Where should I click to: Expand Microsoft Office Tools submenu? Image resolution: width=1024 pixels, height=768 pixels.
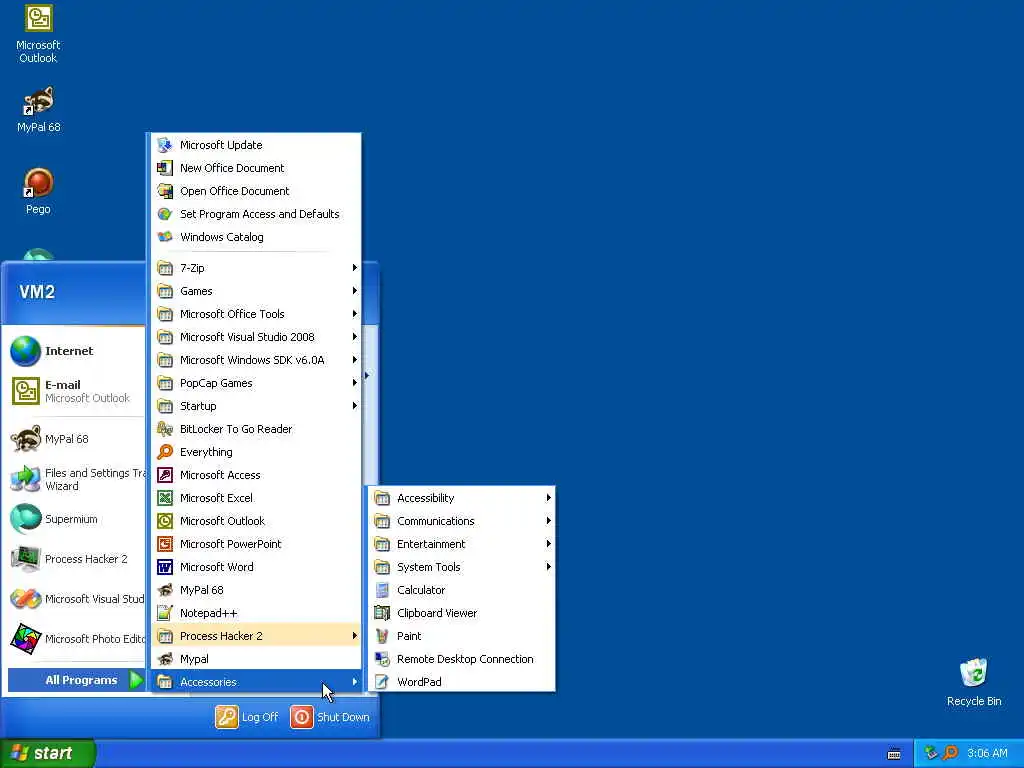pyautogui.click(x=256, y=313)
